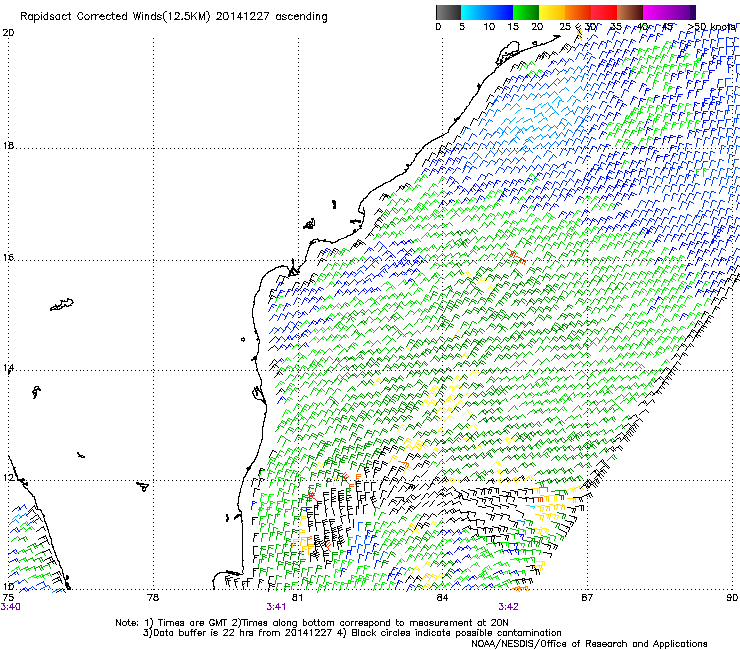
Task: Click the "5" label under the color bar
Action: 462,27
